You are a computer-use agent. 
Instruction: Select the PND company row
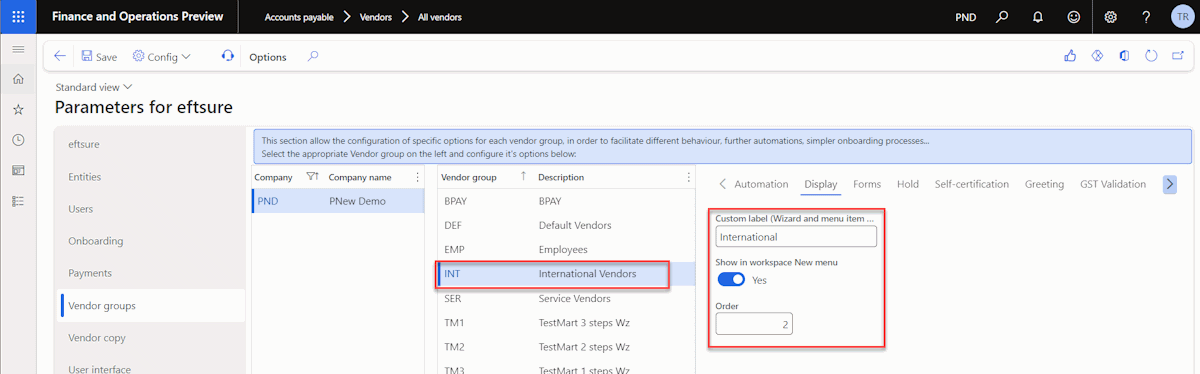coord(337,201)
